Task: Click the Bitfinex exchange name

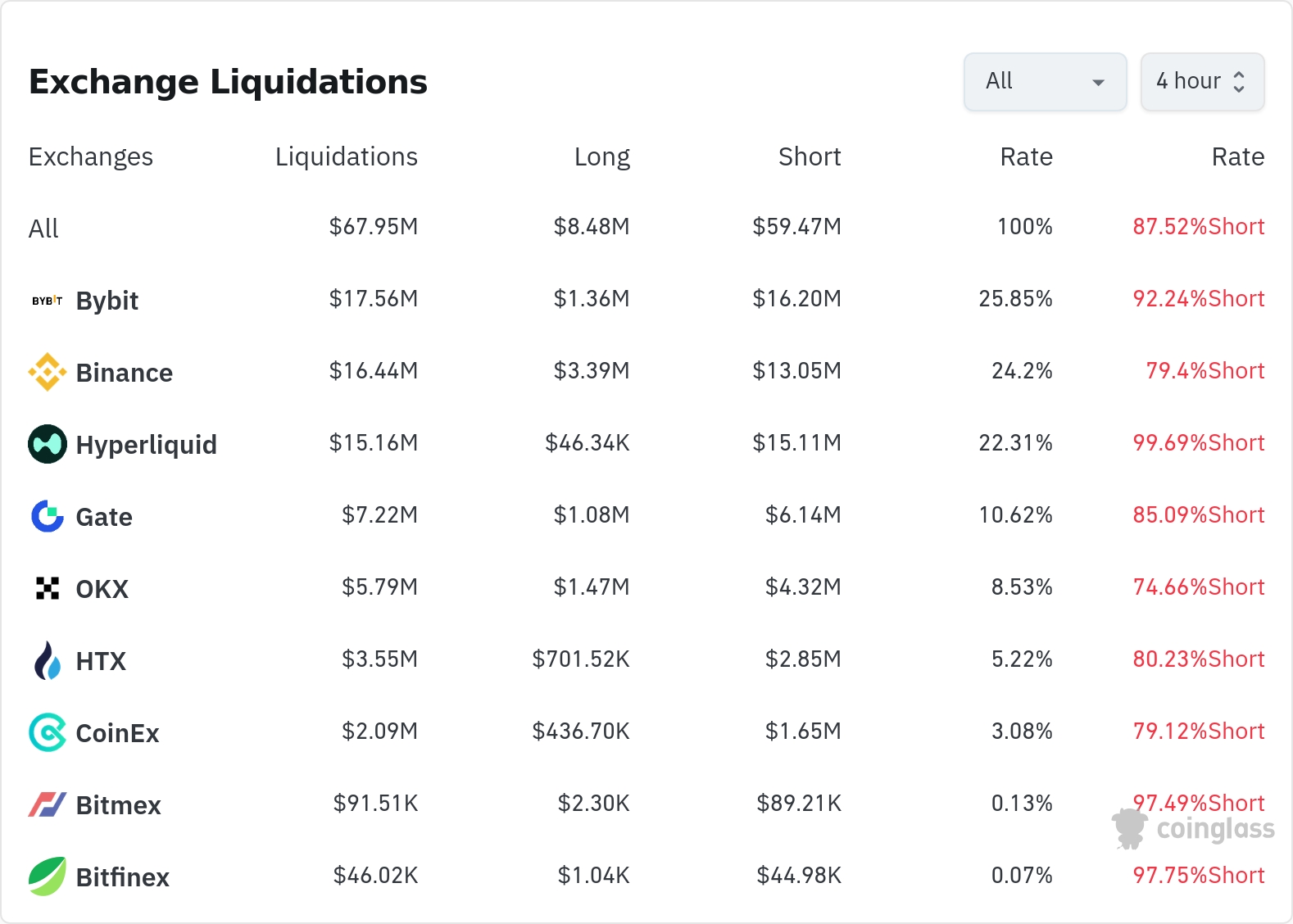Action: click(122, 877)
